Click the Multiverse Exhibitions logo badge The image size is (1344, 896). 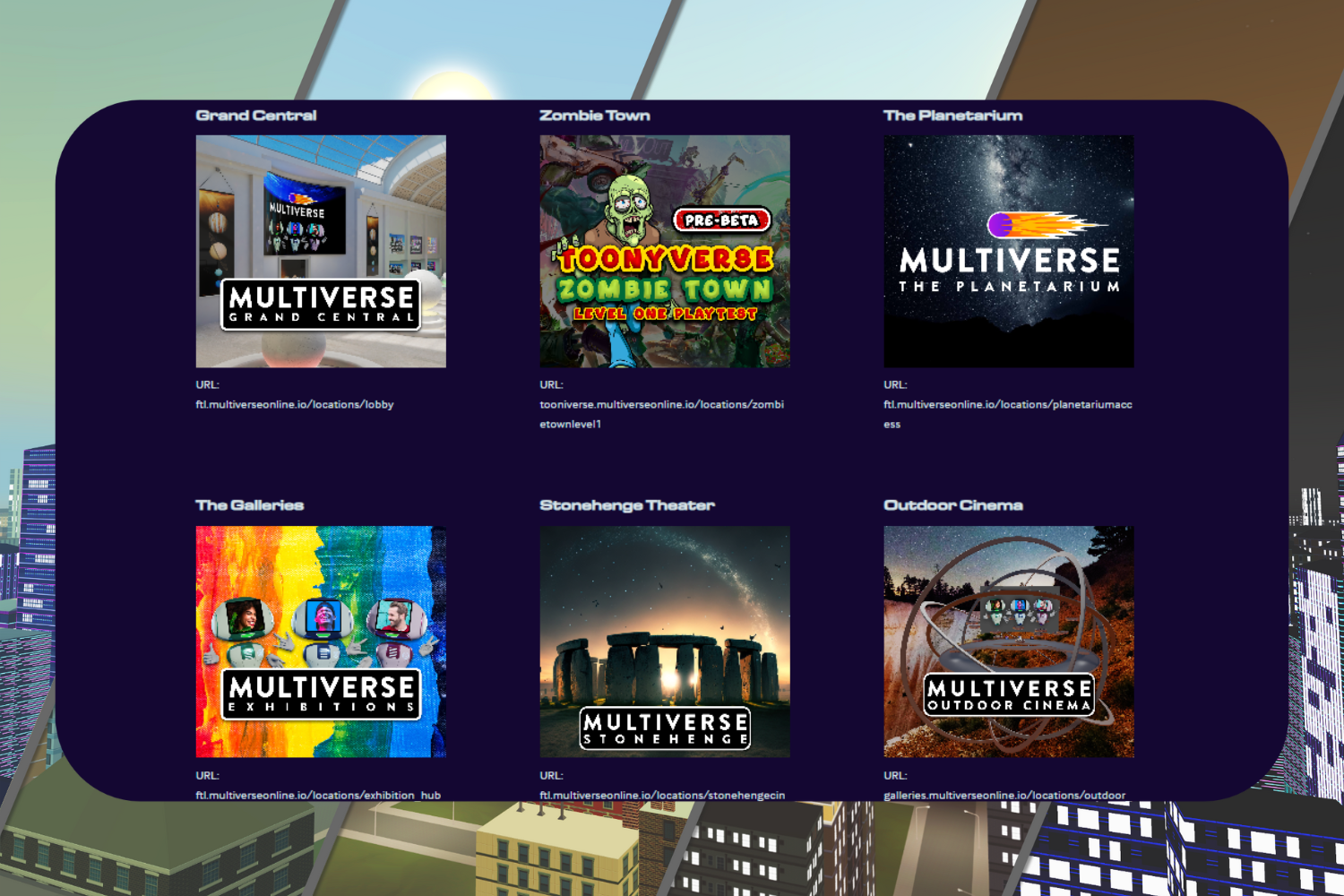(320, 692)
